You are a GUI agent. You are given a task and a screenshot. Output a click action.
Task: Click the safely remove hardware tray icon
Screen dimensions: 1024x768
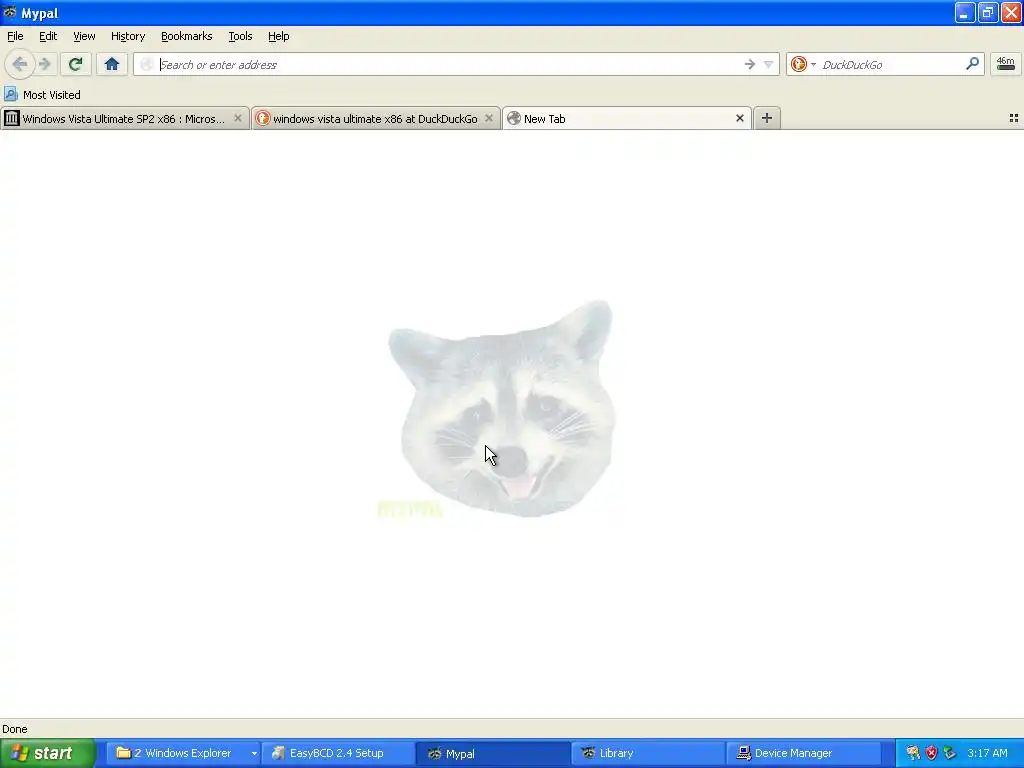click(x=950, y=753)
